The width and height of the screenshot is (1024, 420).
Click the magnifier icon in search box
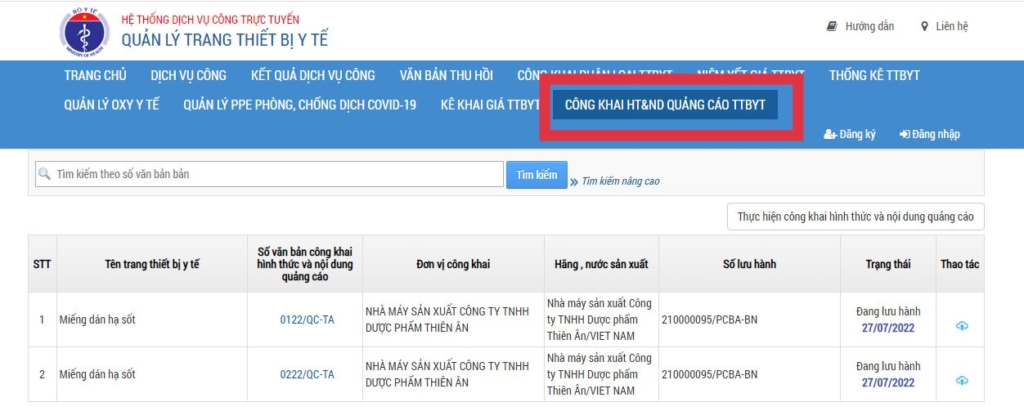(45, 174)
